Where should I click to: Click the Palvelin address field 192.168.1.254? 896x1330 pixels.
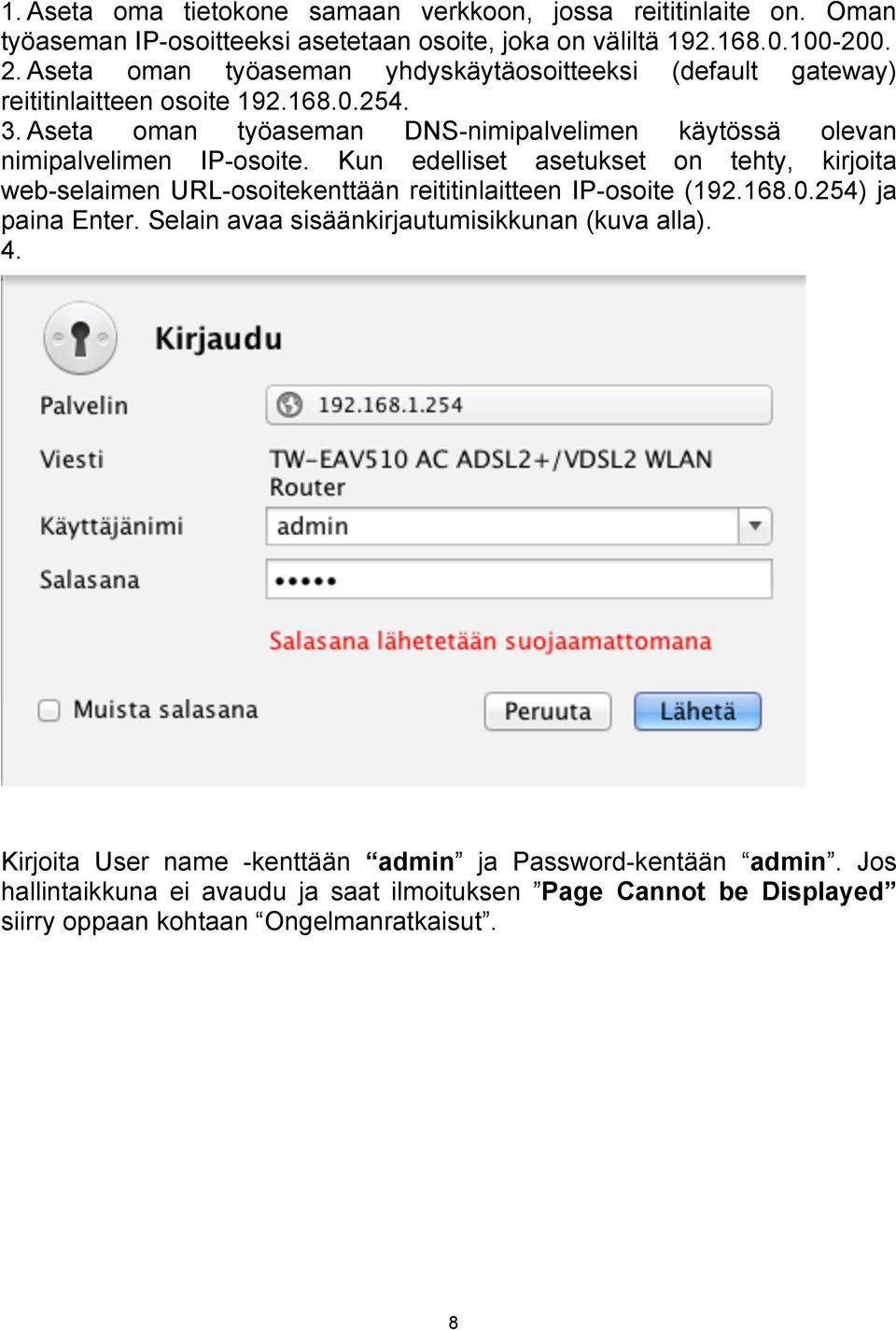pos(519,405)
